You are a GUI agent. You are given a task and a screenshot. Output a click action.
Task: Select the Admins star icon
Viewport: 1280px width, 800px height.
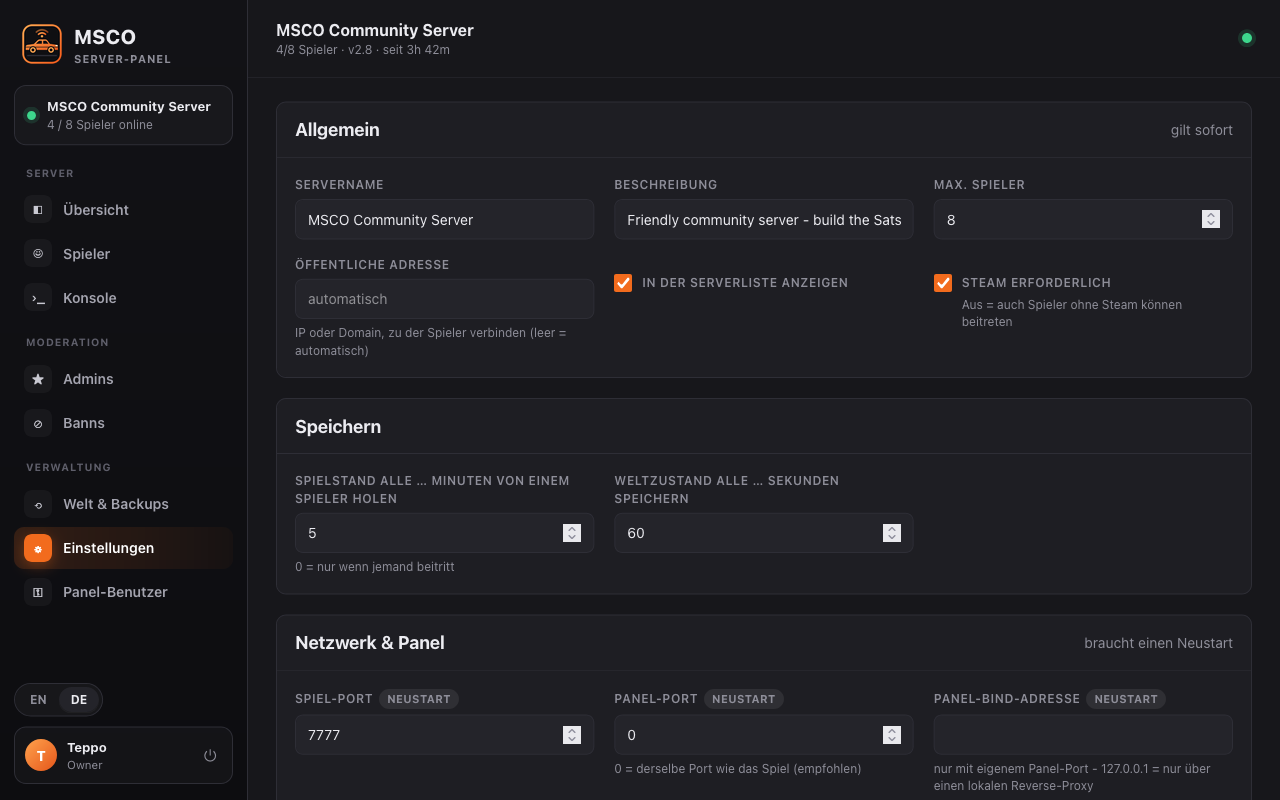click(38, 379)
